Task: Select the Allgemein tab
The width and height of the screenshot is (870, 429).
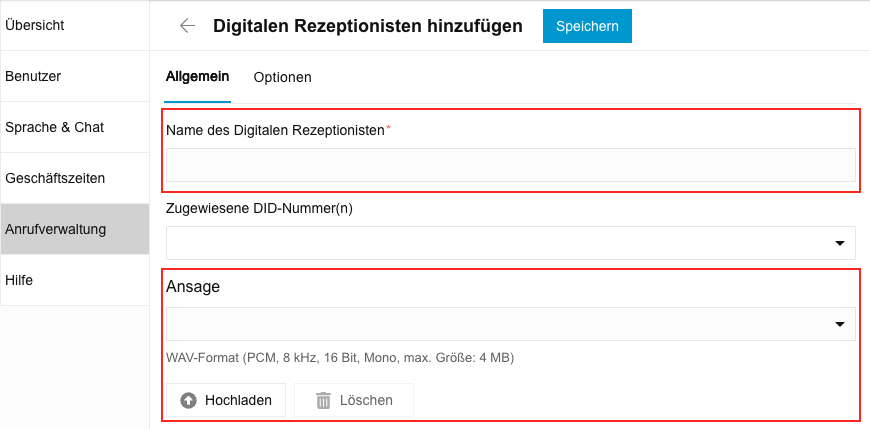Action: (197, 77)
